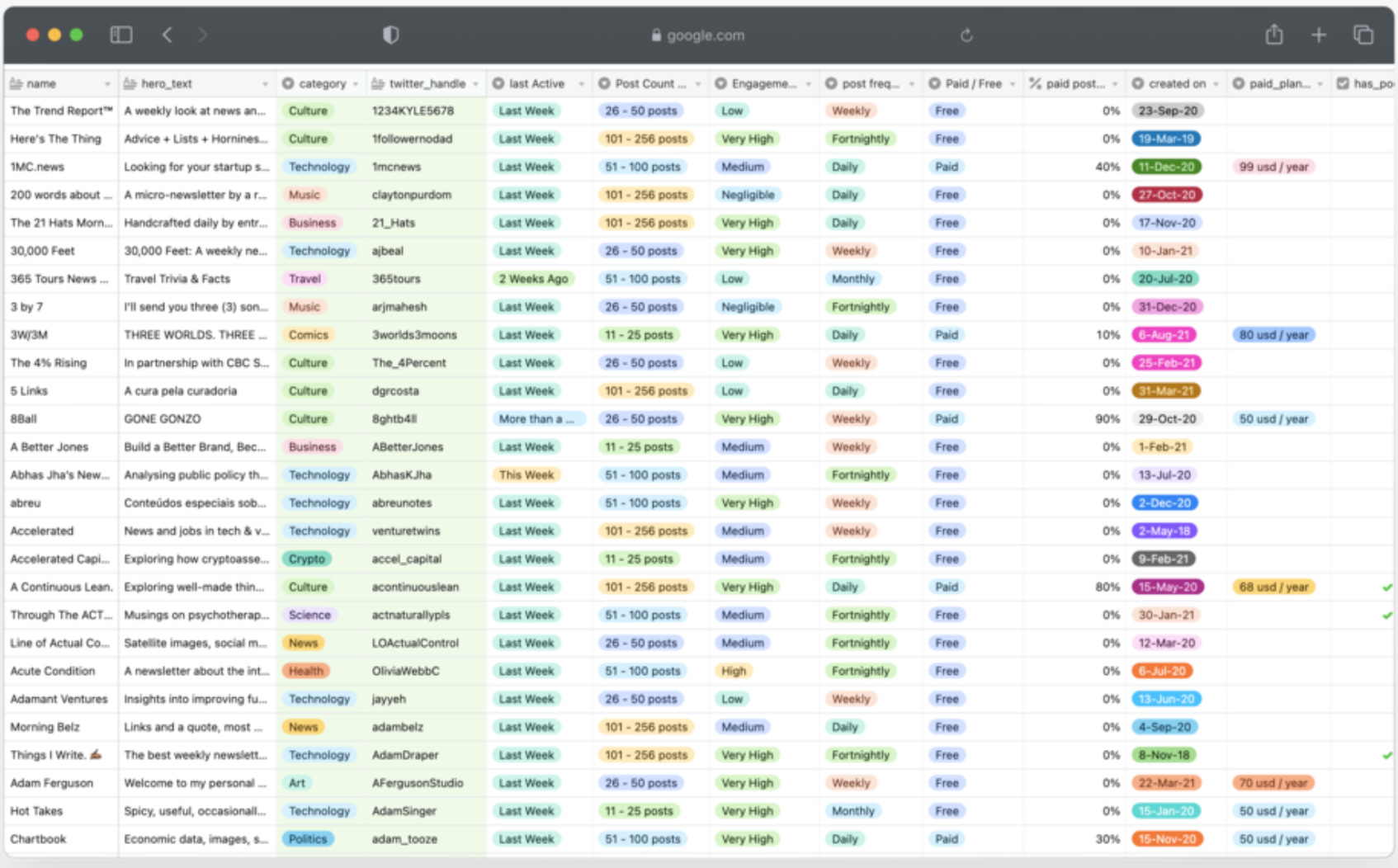Image resolution: width=1398 pixels, height=868 pixels.
Task: Open the Engagement column dropdown arrow
Action: [x=808, y=84]
